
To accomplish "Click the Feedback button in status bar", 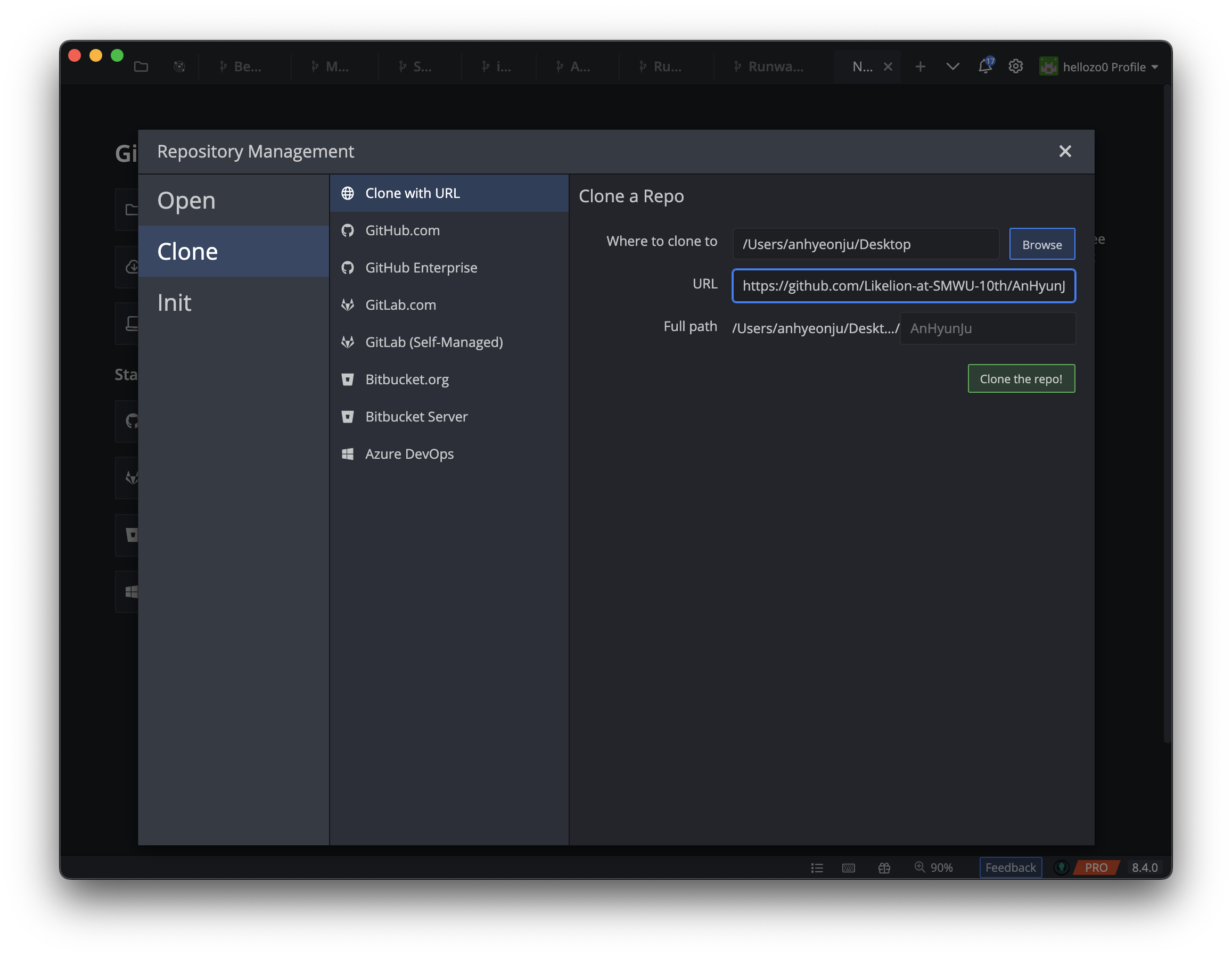I will point(1011,867).
